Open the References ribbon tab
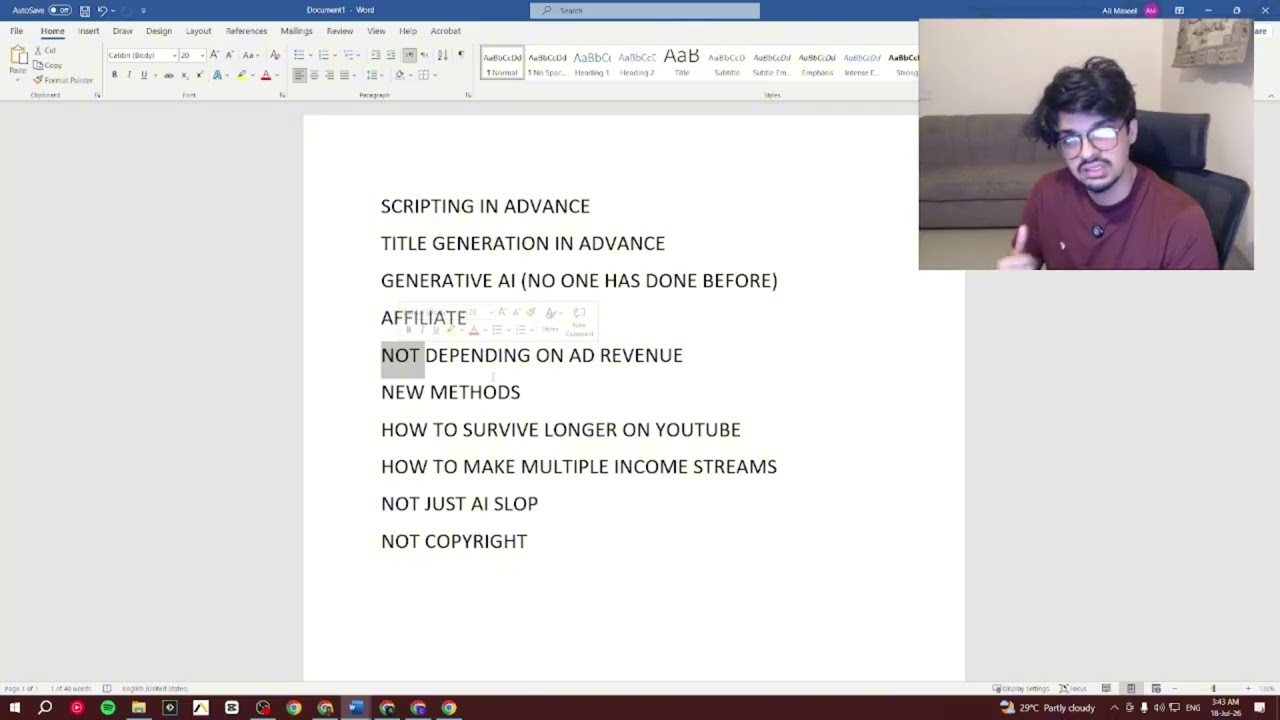 (x=246, y=31)
